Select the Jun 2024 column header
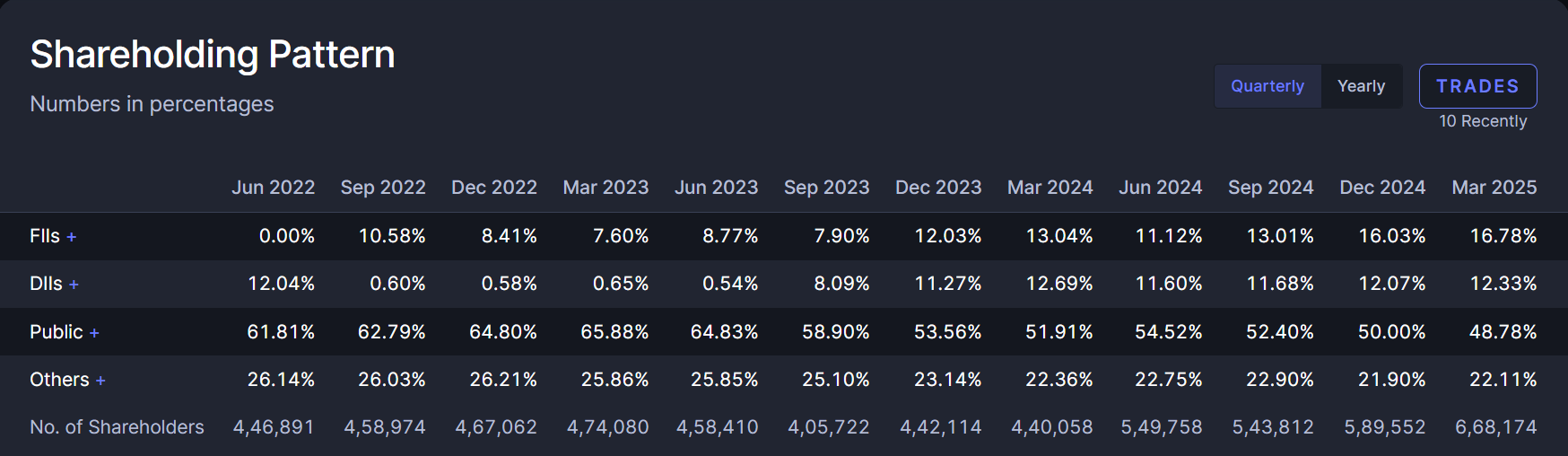This screenshot has width=1568, height=456. (x=1161, y=188)
